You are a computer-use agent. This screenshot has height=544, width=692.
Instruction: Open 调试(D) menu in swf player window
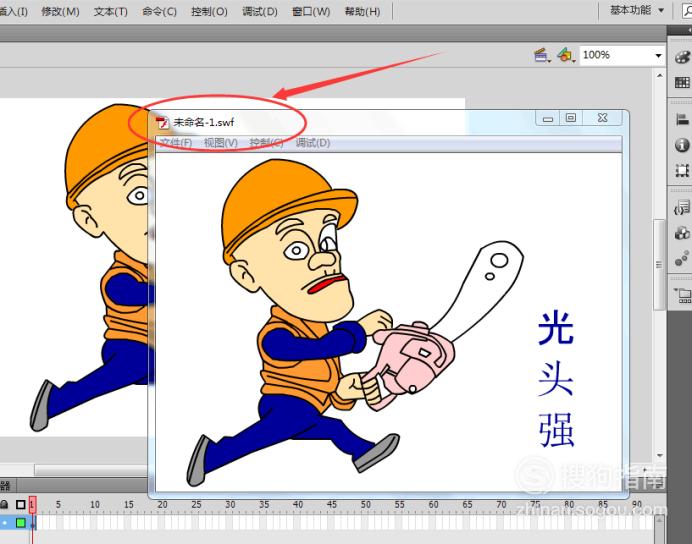(313, 143)
